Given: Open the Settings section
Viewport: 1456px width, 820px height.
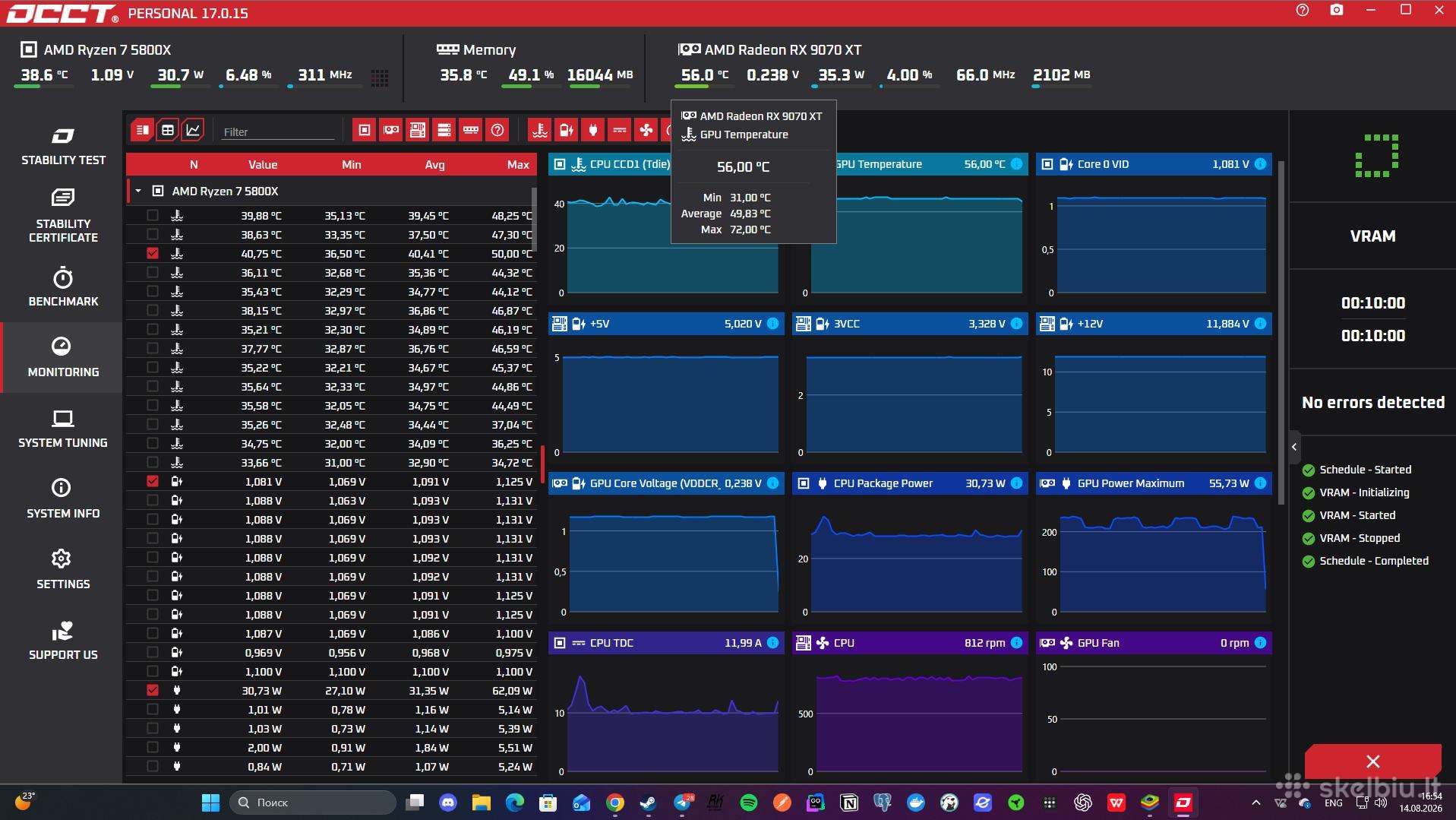Looking at the screenshot, I should 63,570.
